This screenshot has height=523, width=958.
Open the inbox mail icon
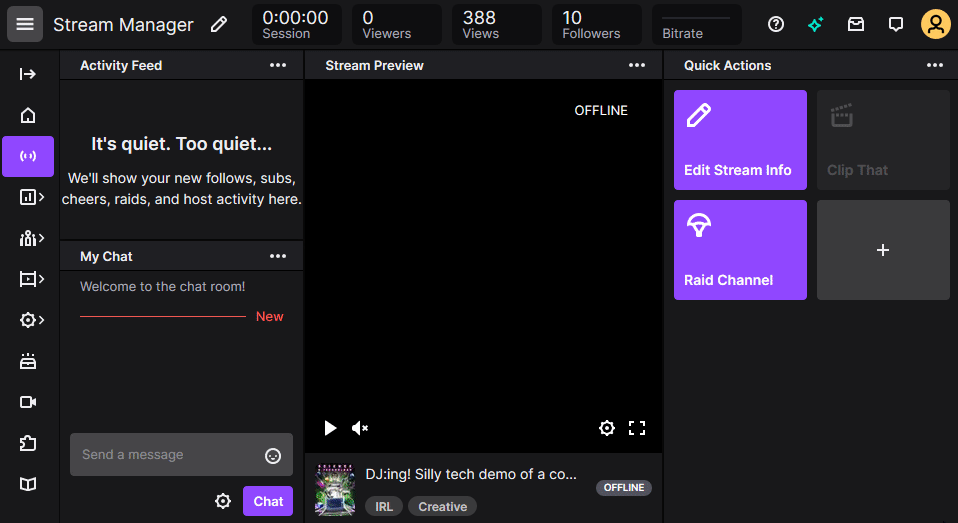[856, 24]
